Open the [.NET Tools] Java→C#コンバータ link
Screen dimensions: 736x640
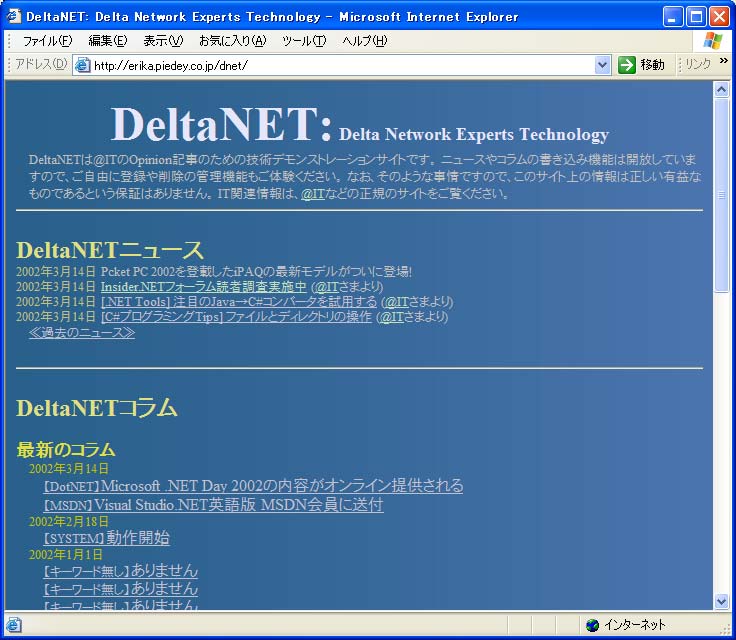[239, 301]
